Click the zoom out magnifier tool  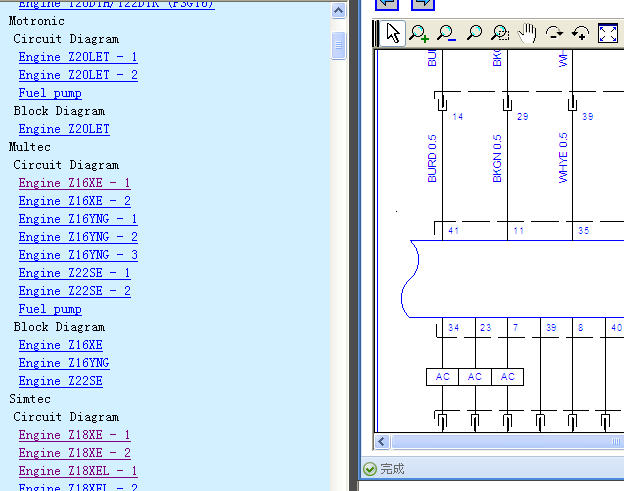446,33
